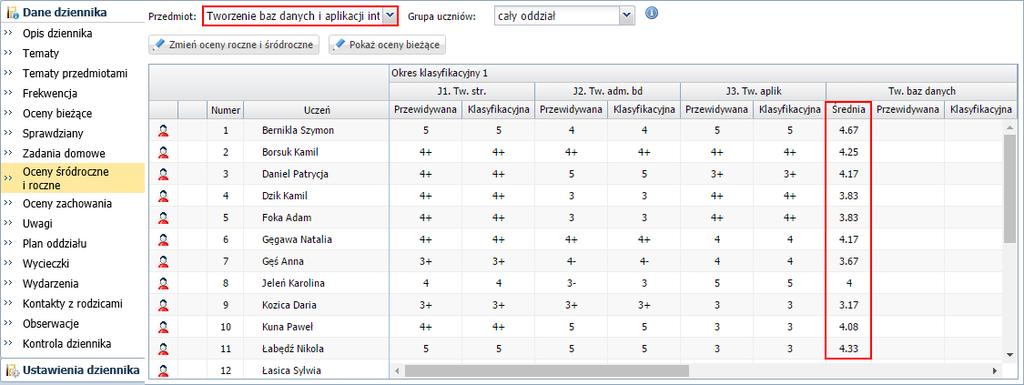Open Oceny zachowania in sidebar
Screen dimensions: 1024x385
tap(67, 204)
